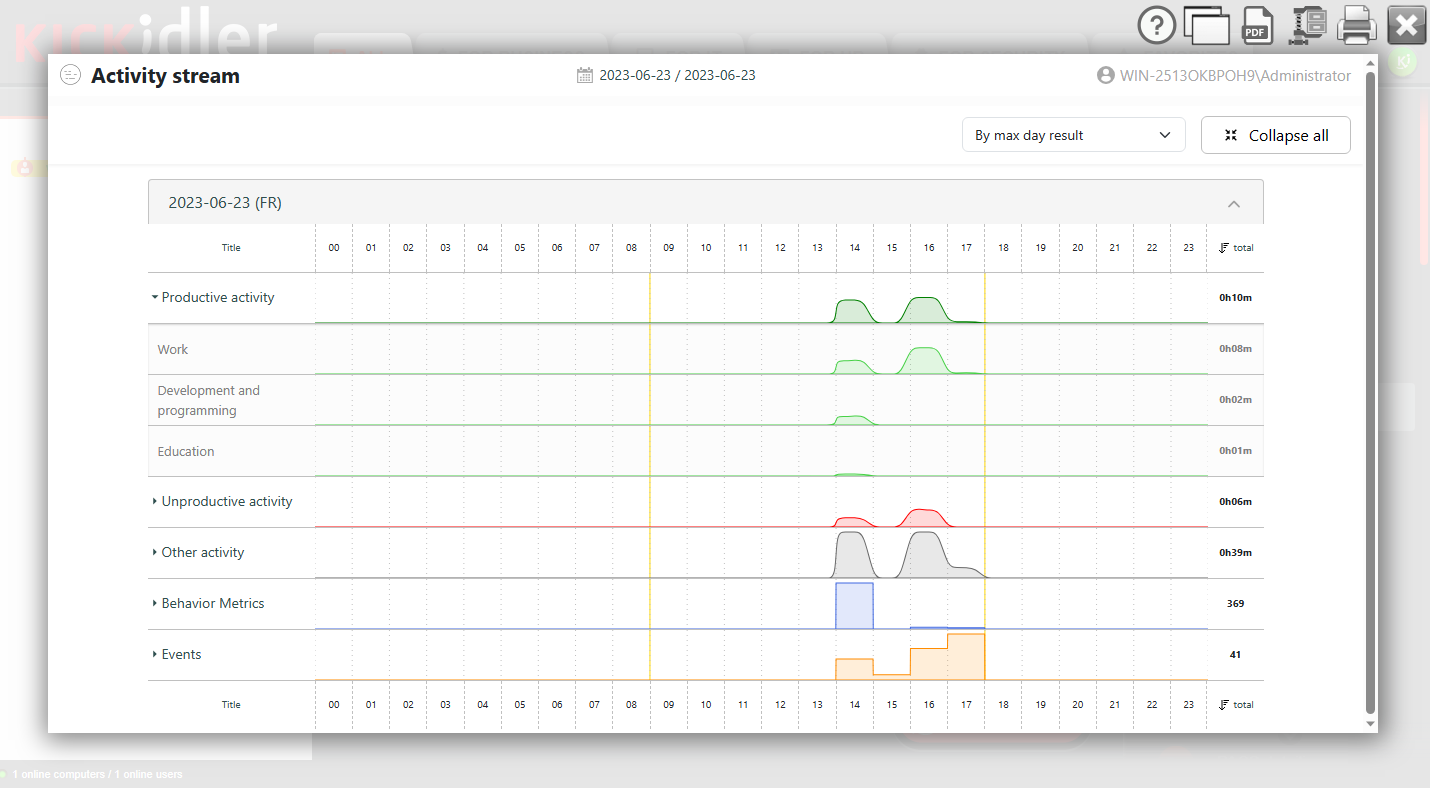The width and height of the screenshot is (1430, 788).
Task: Click the Collapse all button
Action: tap(1276, 135)
